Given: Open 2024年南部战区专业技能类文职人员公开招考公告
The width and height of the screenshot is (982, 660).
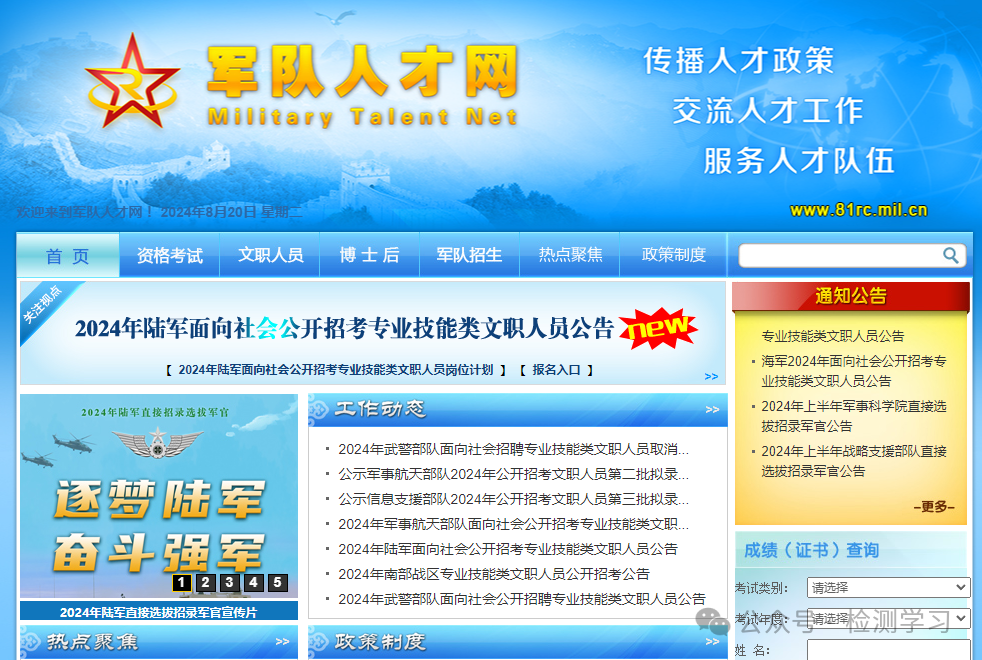Looking at the screenshot, I should click(x=494, y=574).
